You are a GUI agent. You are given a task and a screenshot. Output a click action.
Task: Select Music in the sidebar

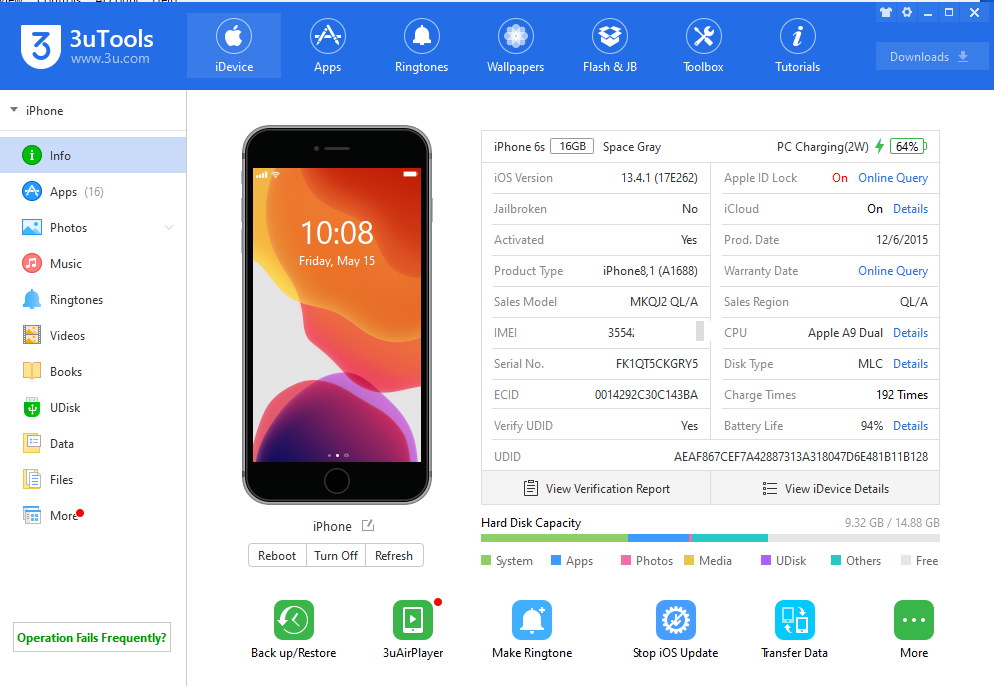(93, 263)
